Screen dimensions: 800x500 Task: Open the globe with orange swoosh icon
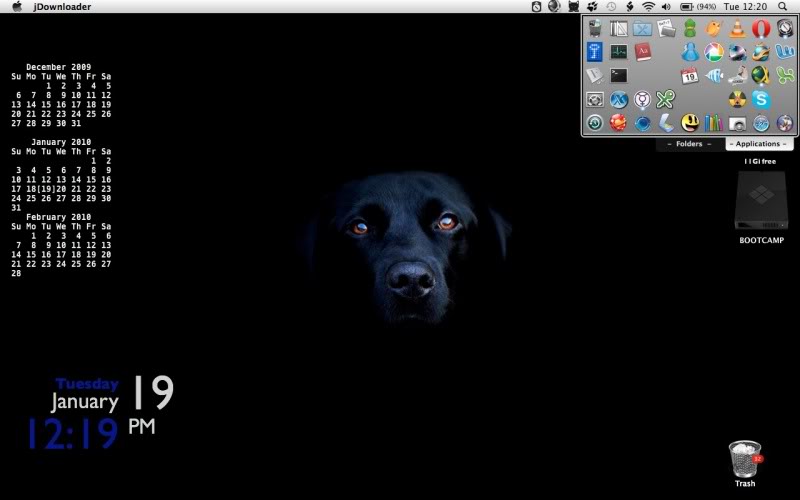coord(760,52)
